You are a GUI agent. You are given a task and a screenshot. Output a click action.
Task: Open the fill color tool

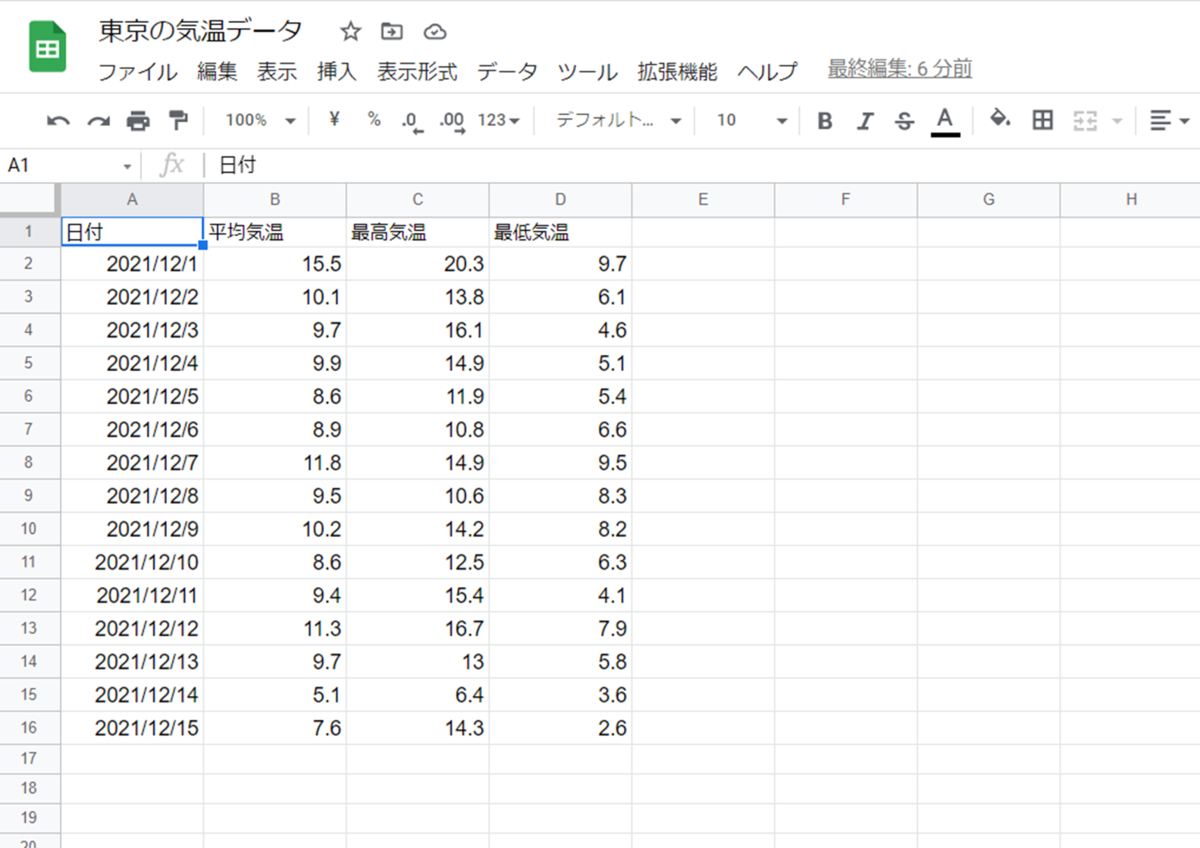(x=999, y=119)
